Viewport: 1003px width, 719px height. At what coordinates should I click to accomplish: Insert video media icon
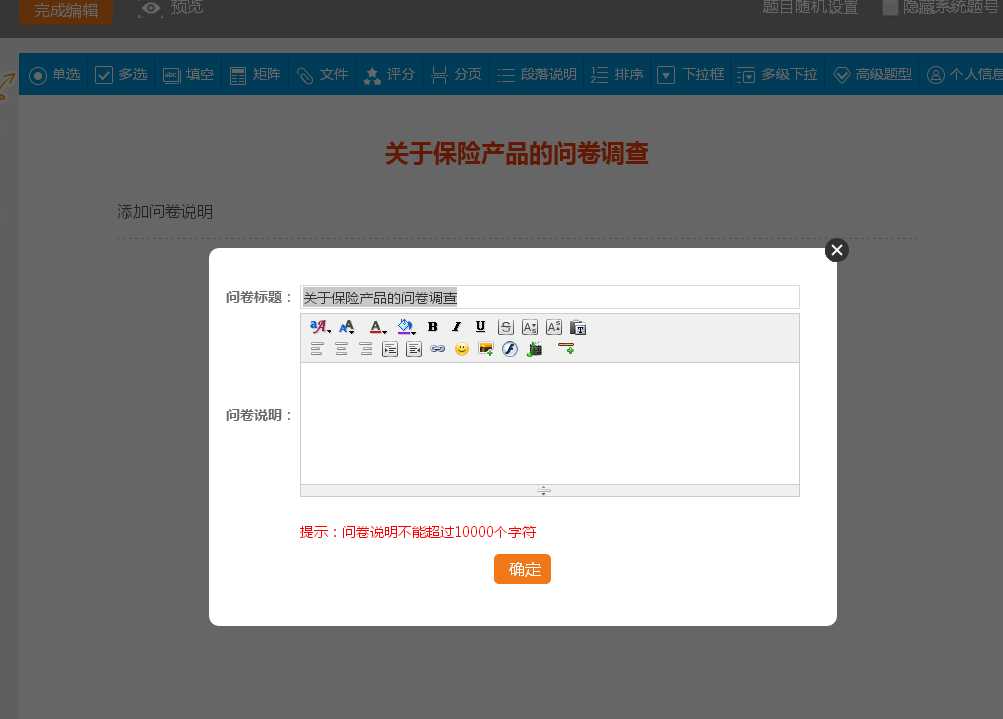pyautogui.click(x=535, y=349)
